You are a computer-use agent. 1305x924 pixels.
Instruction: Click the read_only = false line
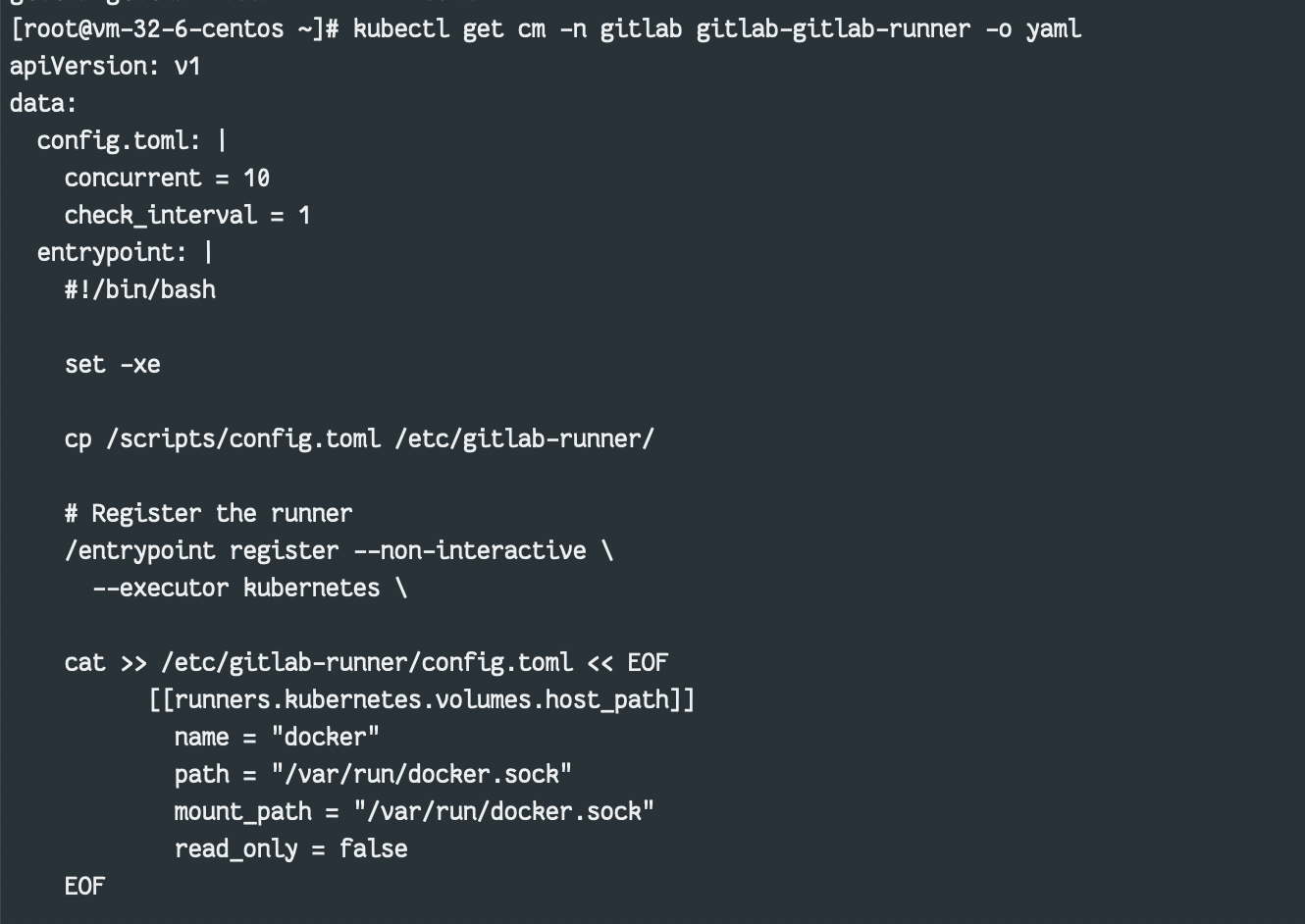pyautogui.click(x=290, y=849)
